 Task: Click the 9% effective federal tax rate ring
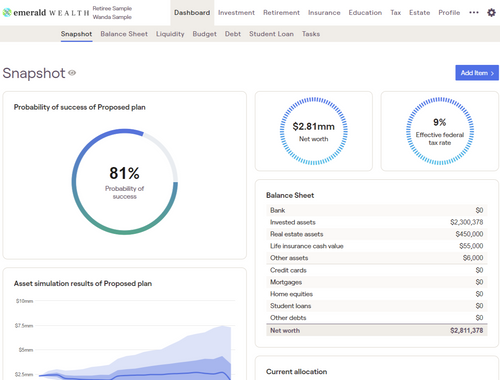440,131
